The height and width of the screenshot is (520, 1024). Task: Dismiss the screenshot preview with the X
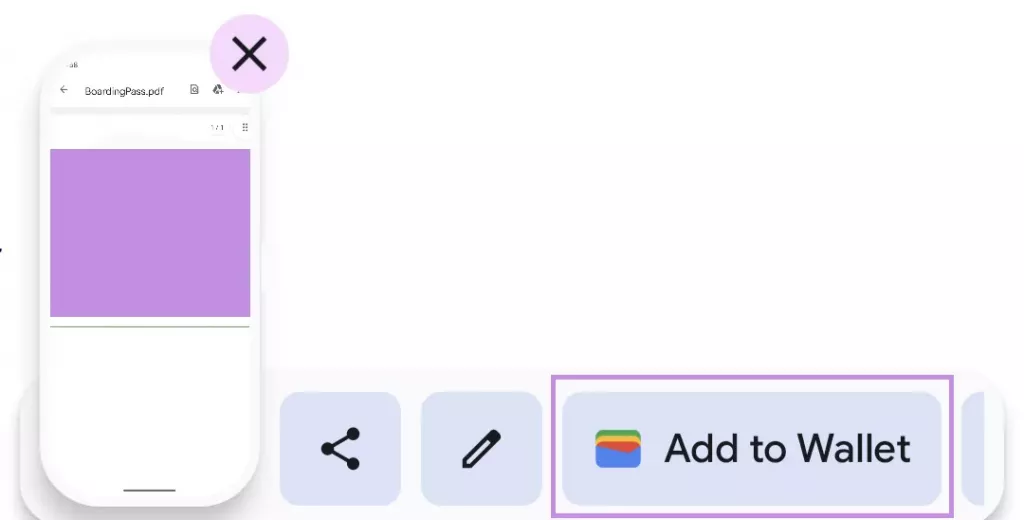249,54
